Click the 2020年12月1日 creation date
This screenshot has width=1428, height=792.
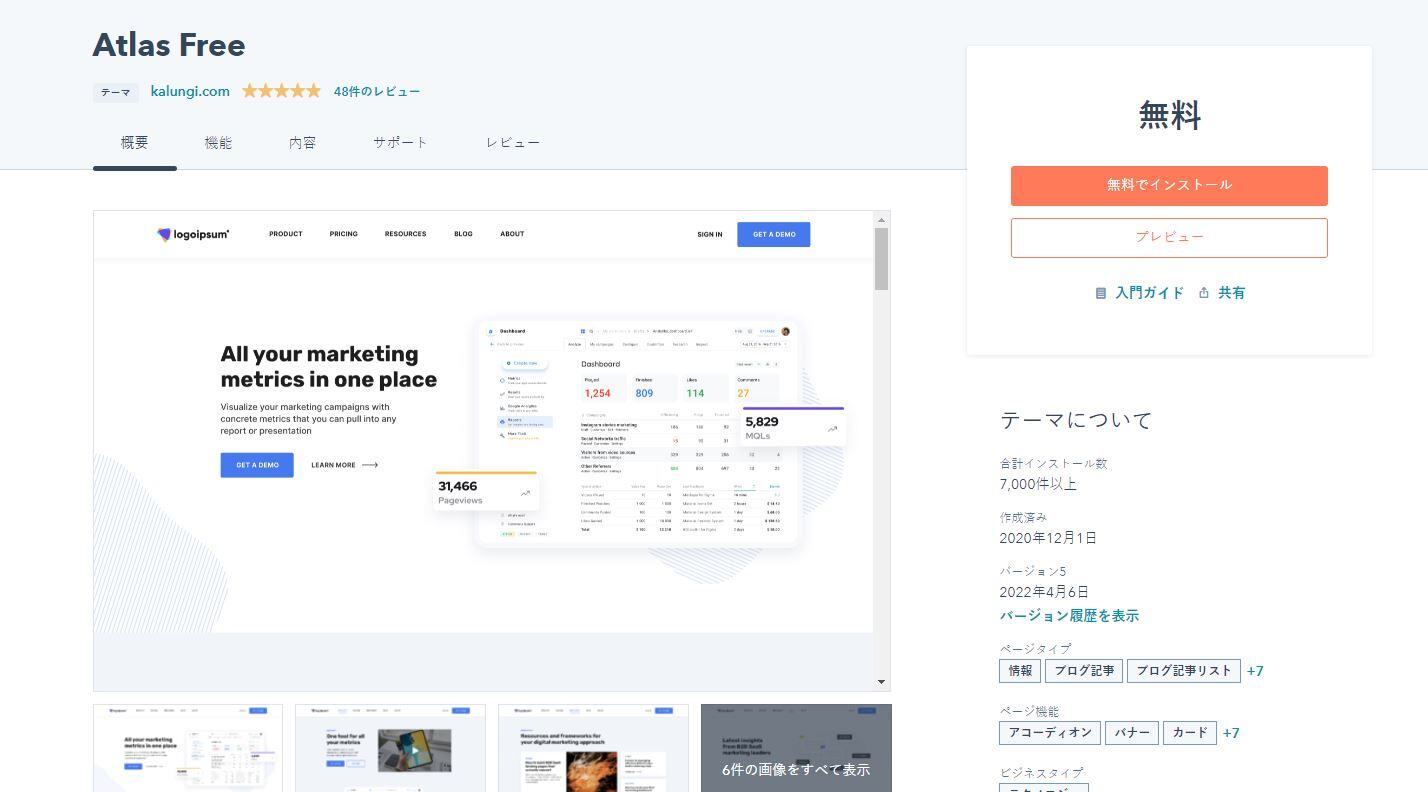[1048, 538]
